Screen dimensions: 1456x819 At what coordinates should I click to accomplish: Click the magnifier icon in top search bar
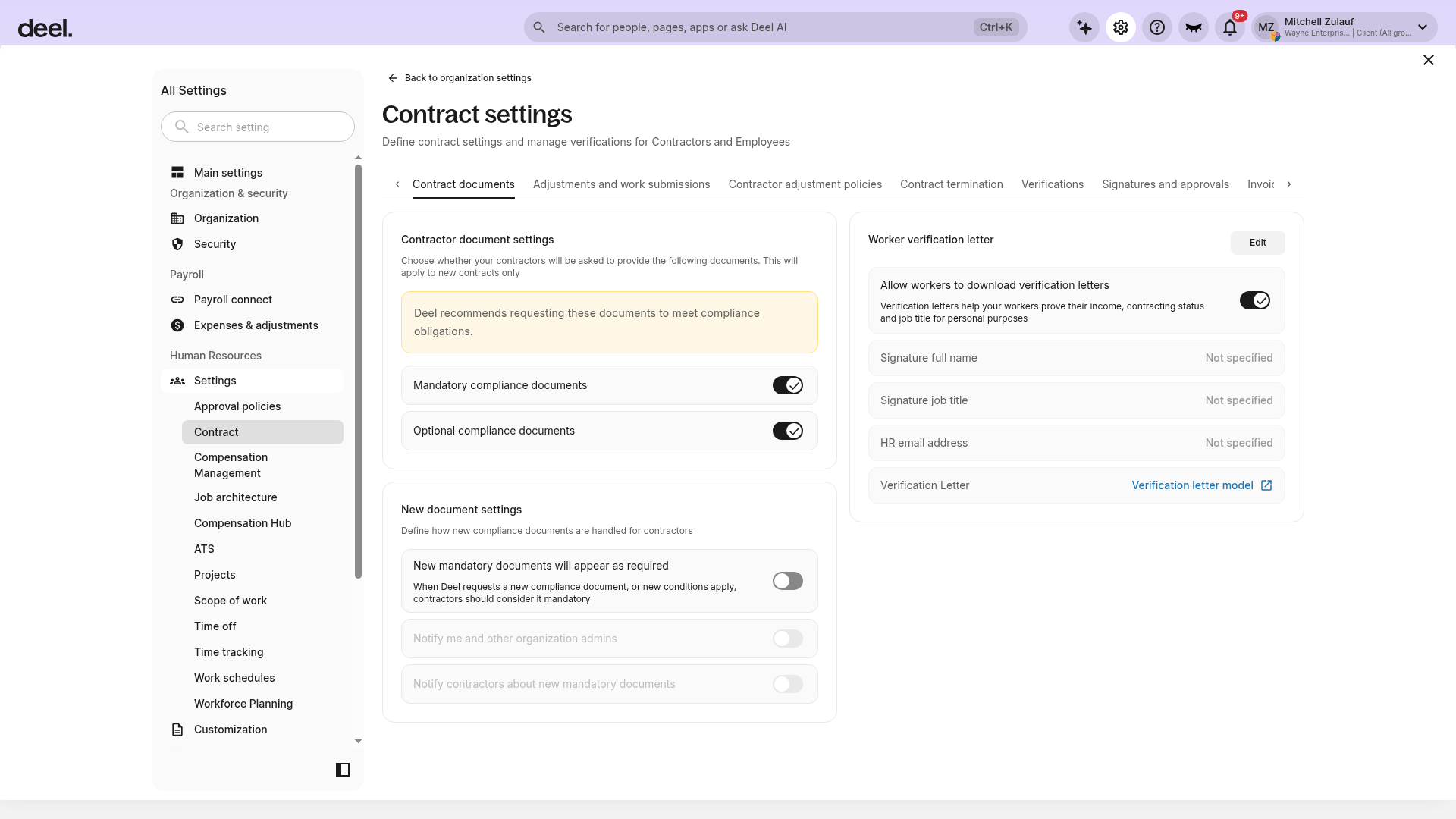tap(539, 27)
